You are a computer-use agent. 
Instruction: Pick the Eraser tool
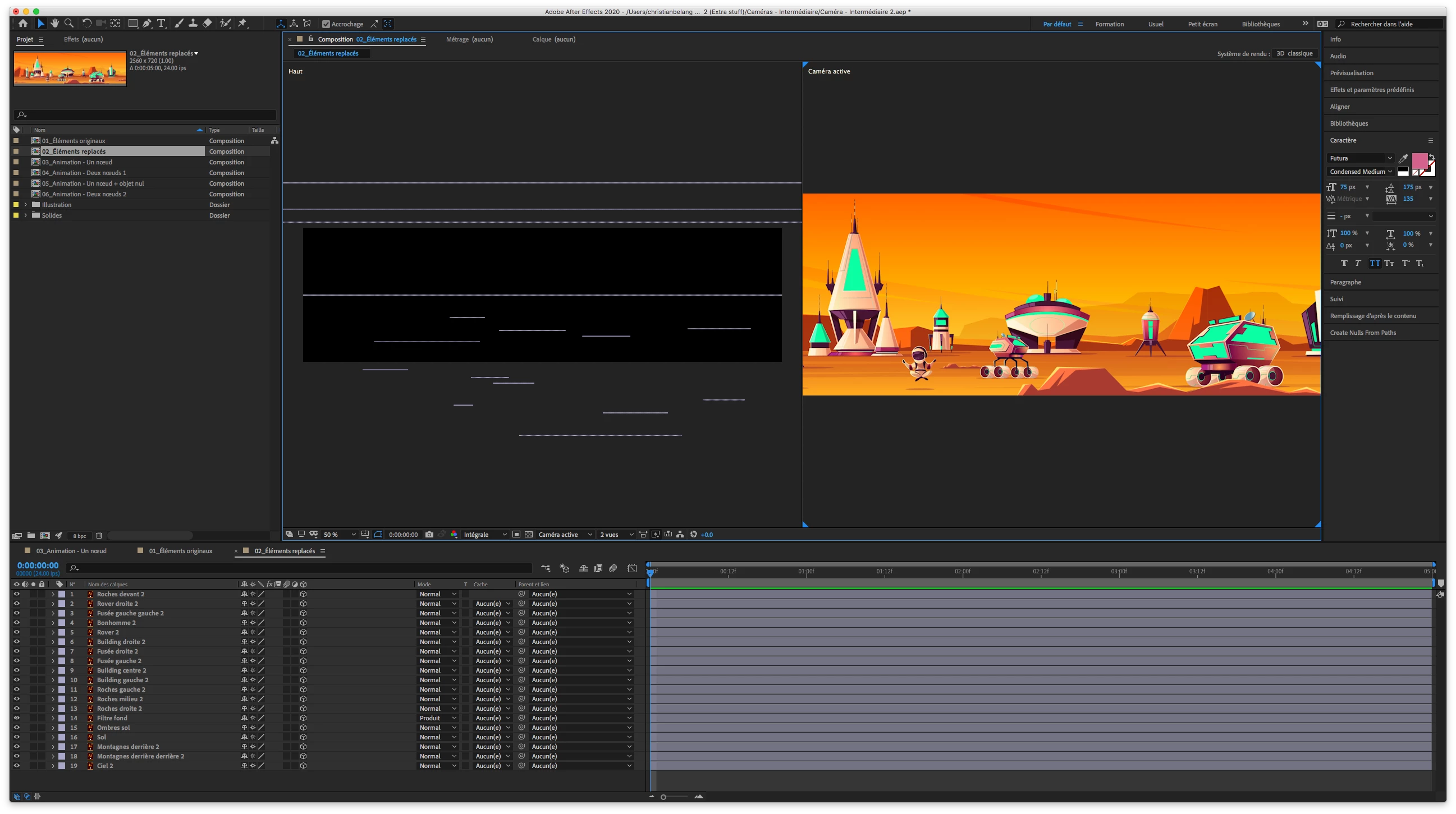pyautogui.click(x=208, y=23)
